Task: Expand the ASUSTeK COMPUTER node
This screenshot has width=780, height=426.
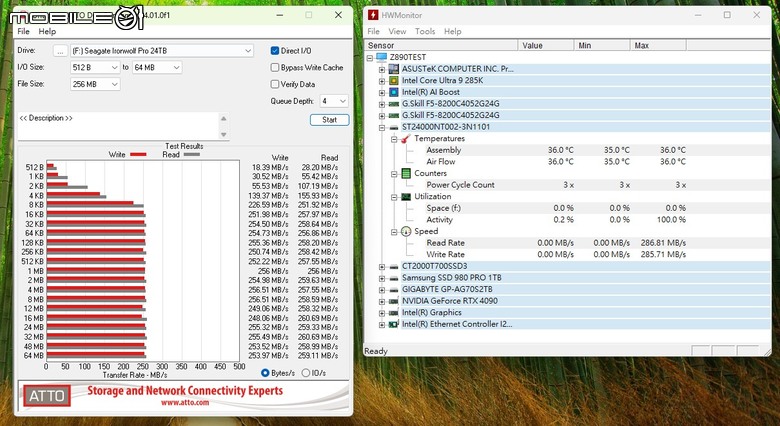Action: point(382,69)
